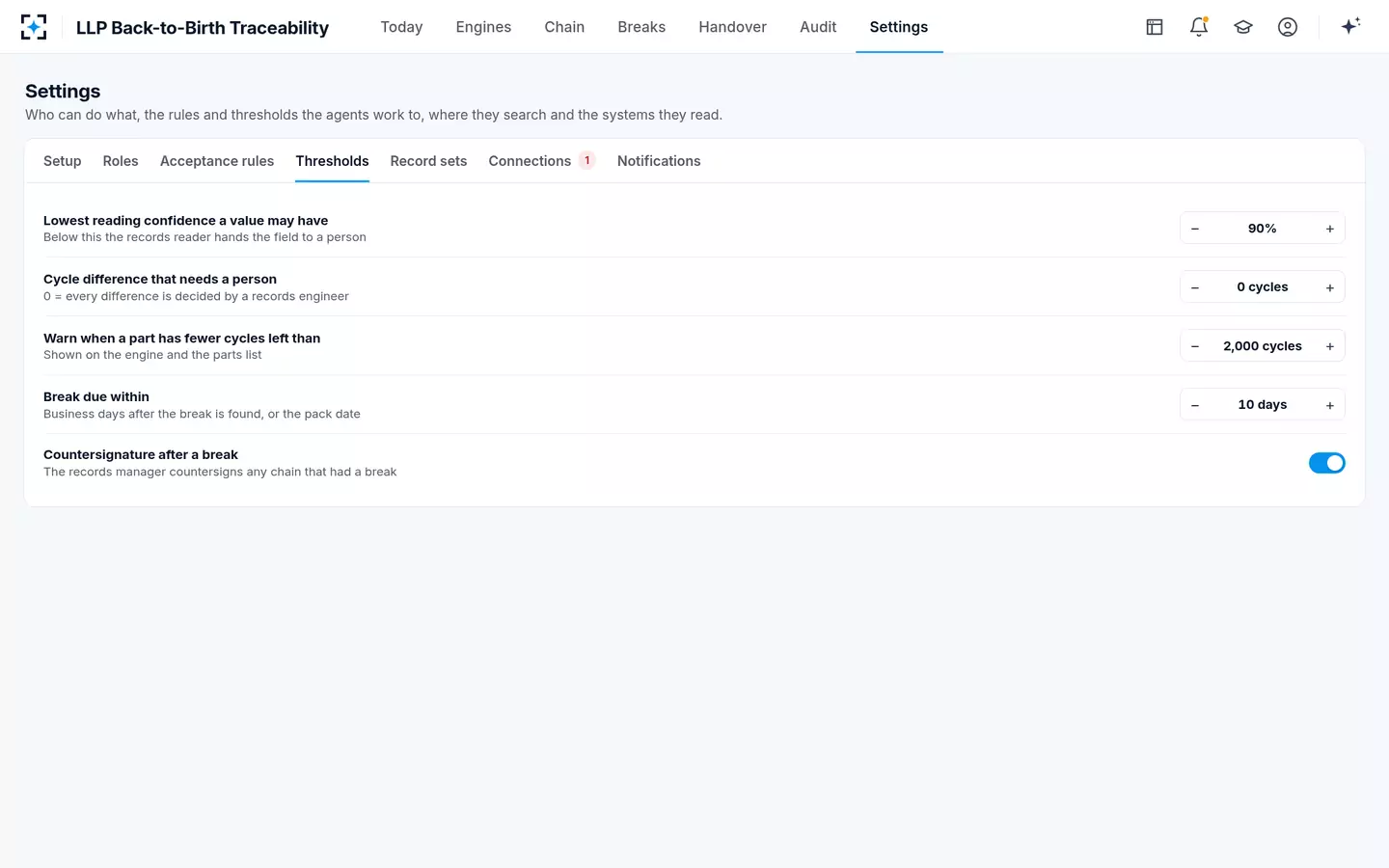The image size is (1389, 868).
Task: Click 'Warn when a part has fewer cycles left than'
Action: 182,338
